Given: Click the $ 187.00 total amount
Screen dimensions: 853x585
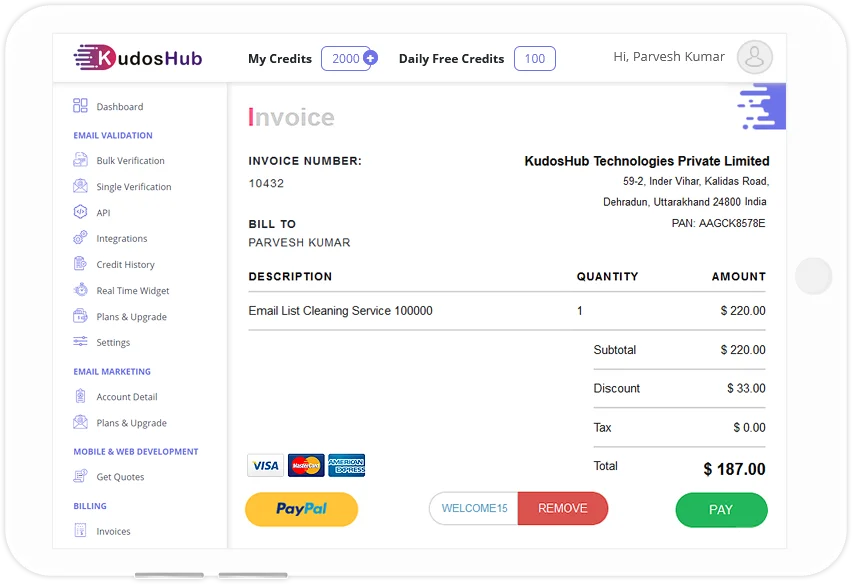Looking at the screenshot, I should [734, 469].
